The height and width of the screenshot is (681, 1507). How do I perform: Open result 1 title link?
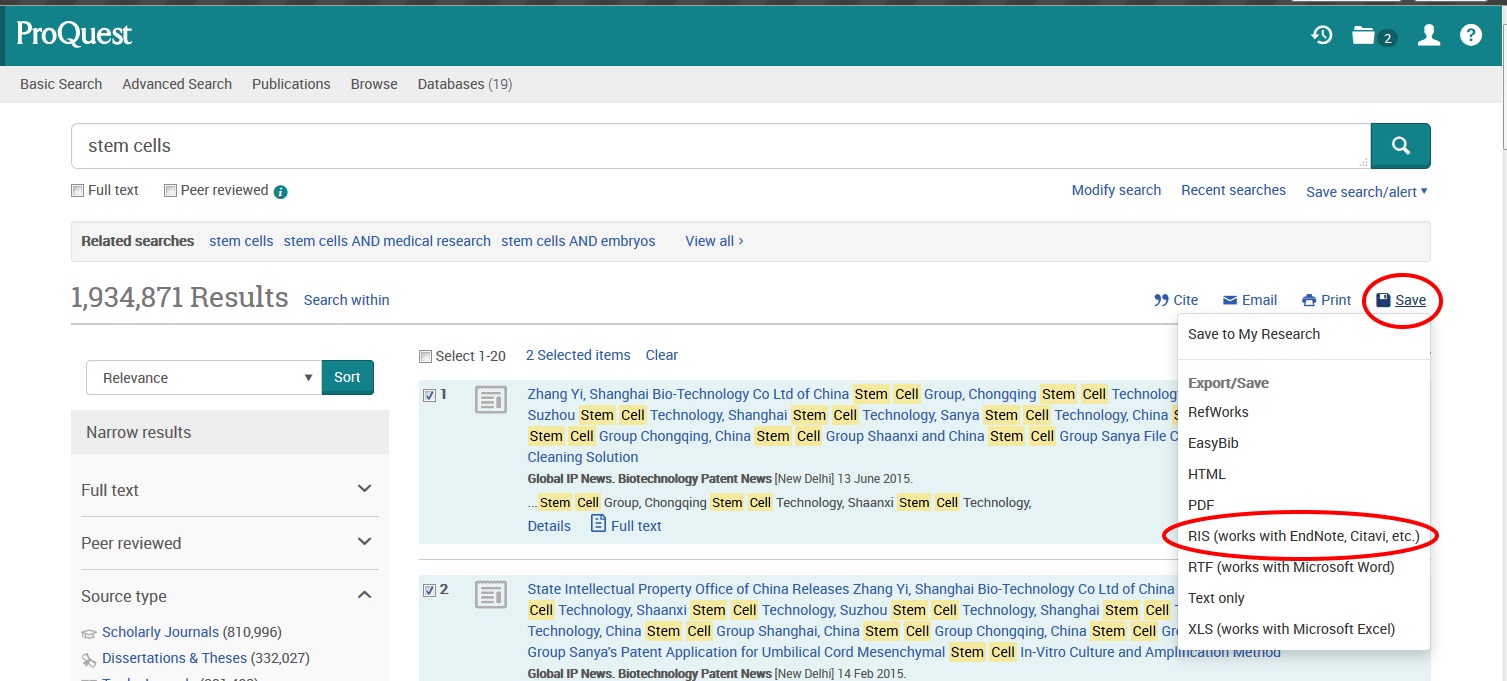point(852,425)
